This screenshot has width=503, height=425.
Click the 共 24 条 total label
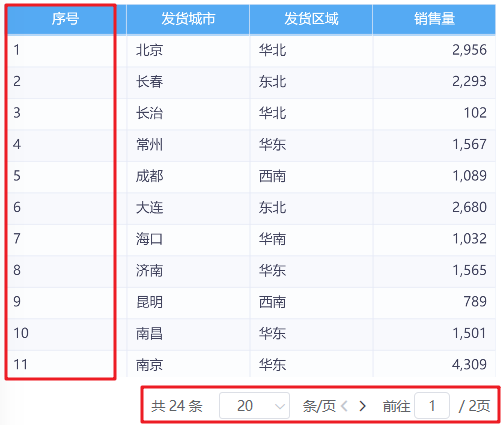tap(177, 406)
